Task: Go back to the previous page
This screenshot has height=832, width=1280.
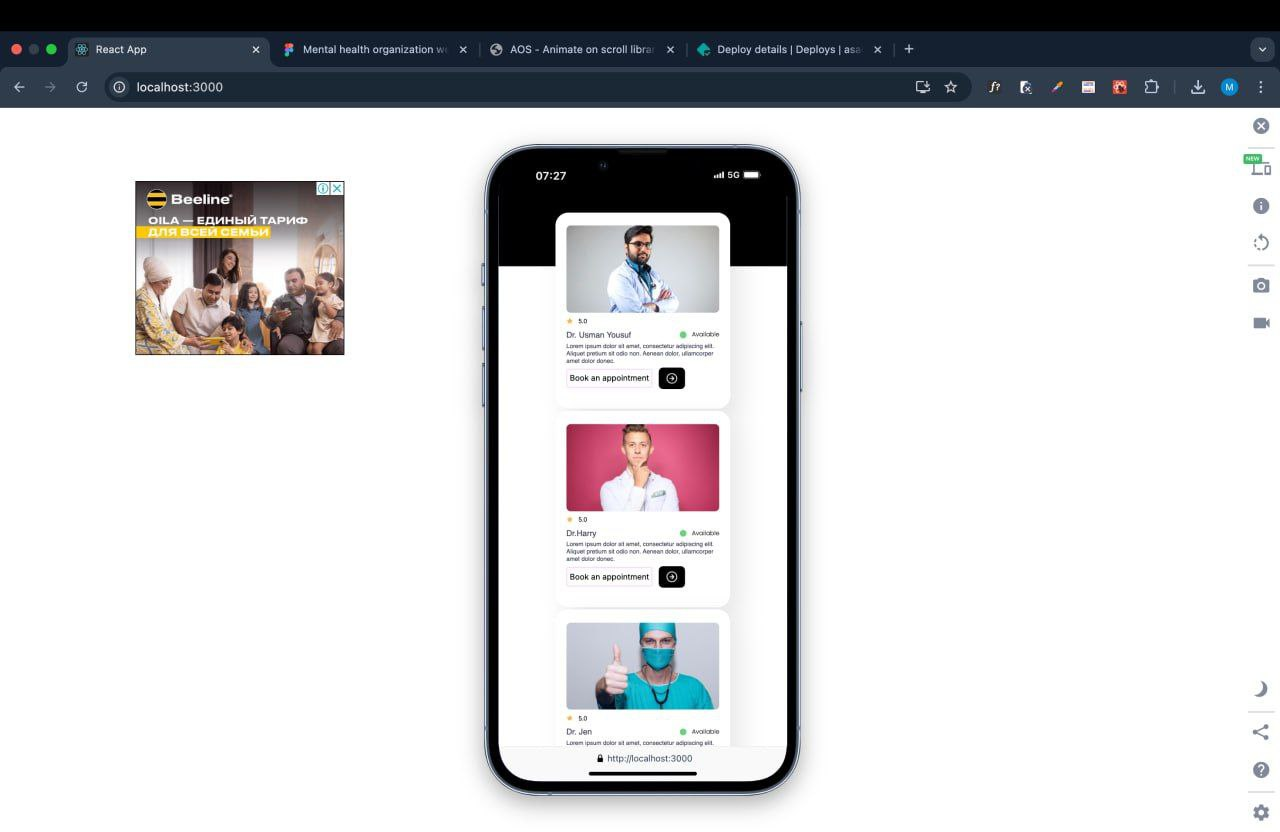Action: coord(19,87)
